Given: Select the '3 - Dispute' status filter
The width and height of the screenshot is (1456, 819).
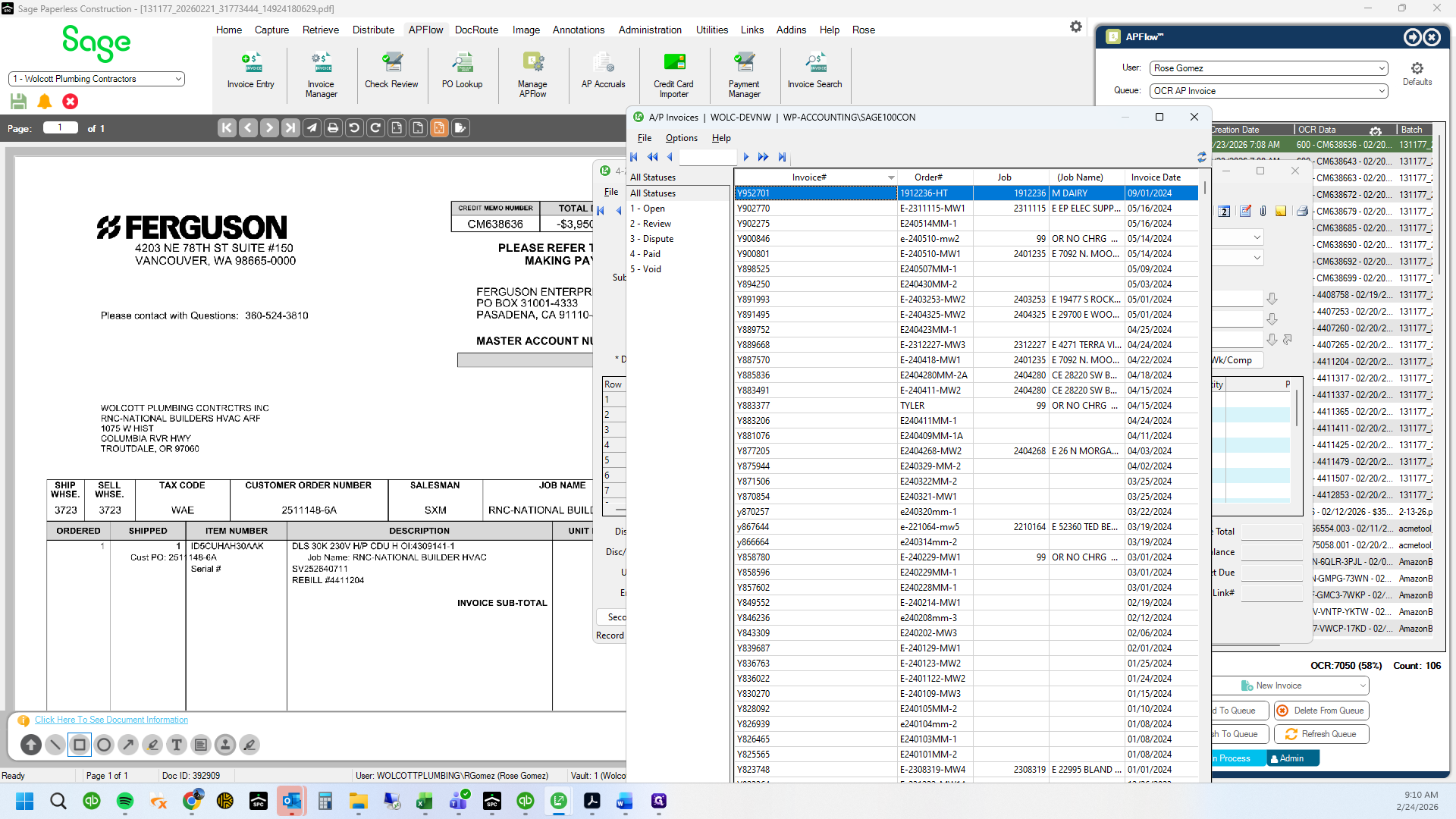Looking at the screenshot, I should [x=651, y=239].
